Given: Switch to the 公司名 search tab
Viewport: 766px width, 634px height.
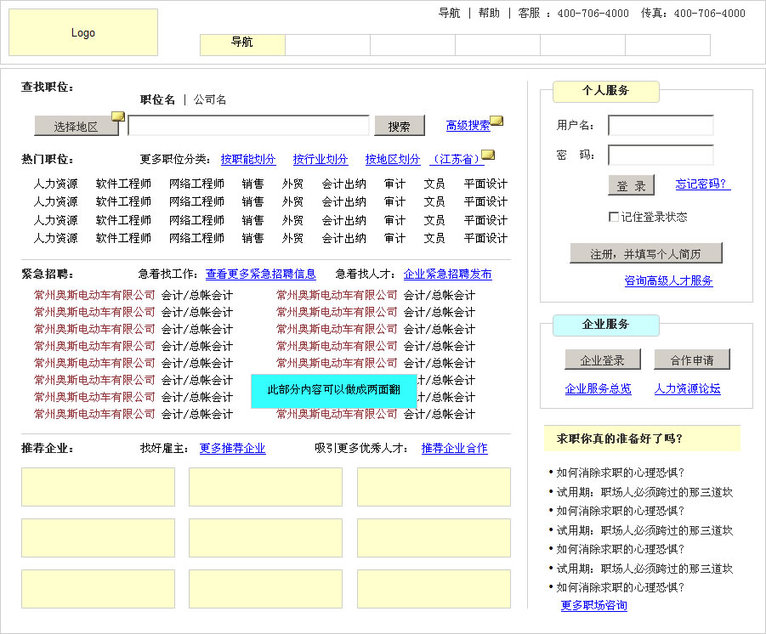Looking at the screenshot, I should [x=210, y=100].
